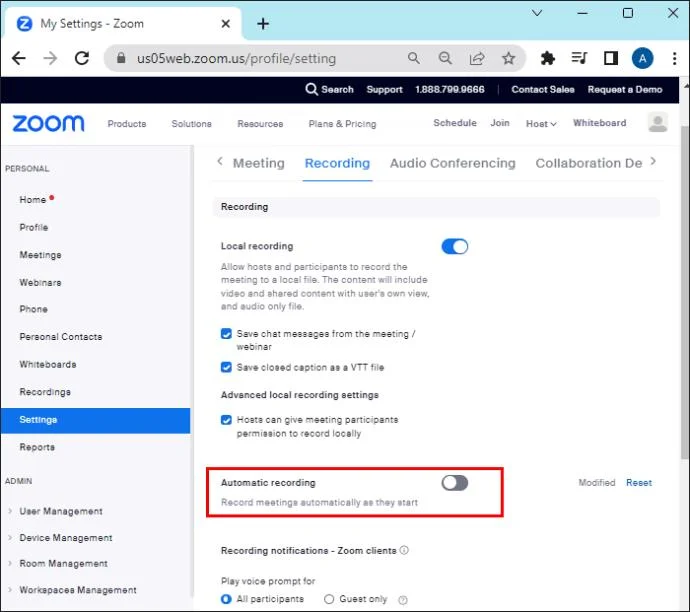Viewport: 690px width, 612px height.
Task: Open Personal Contacts in sidebar
Action: [61, 337]
